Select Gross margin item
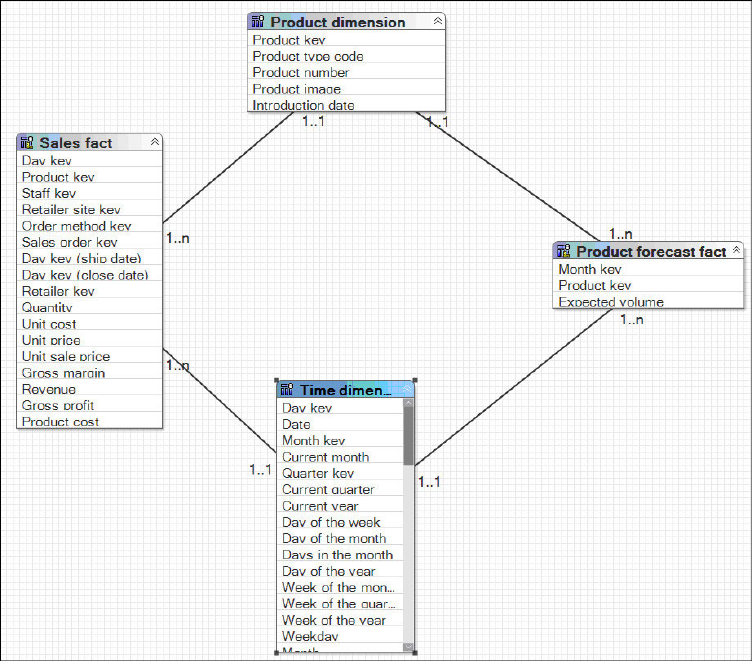 [90, 373]
